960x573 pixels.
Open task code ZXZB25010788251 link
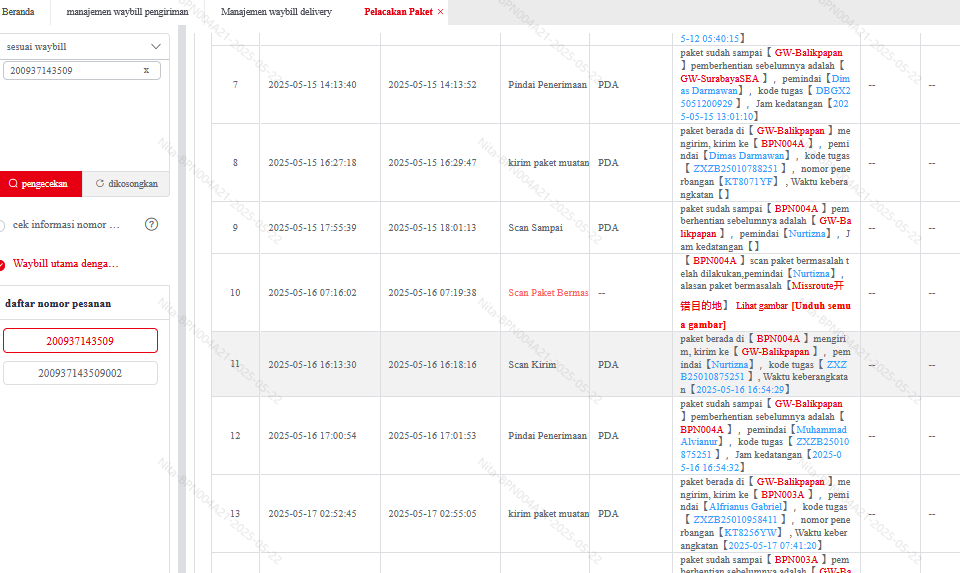click(735, 168)
